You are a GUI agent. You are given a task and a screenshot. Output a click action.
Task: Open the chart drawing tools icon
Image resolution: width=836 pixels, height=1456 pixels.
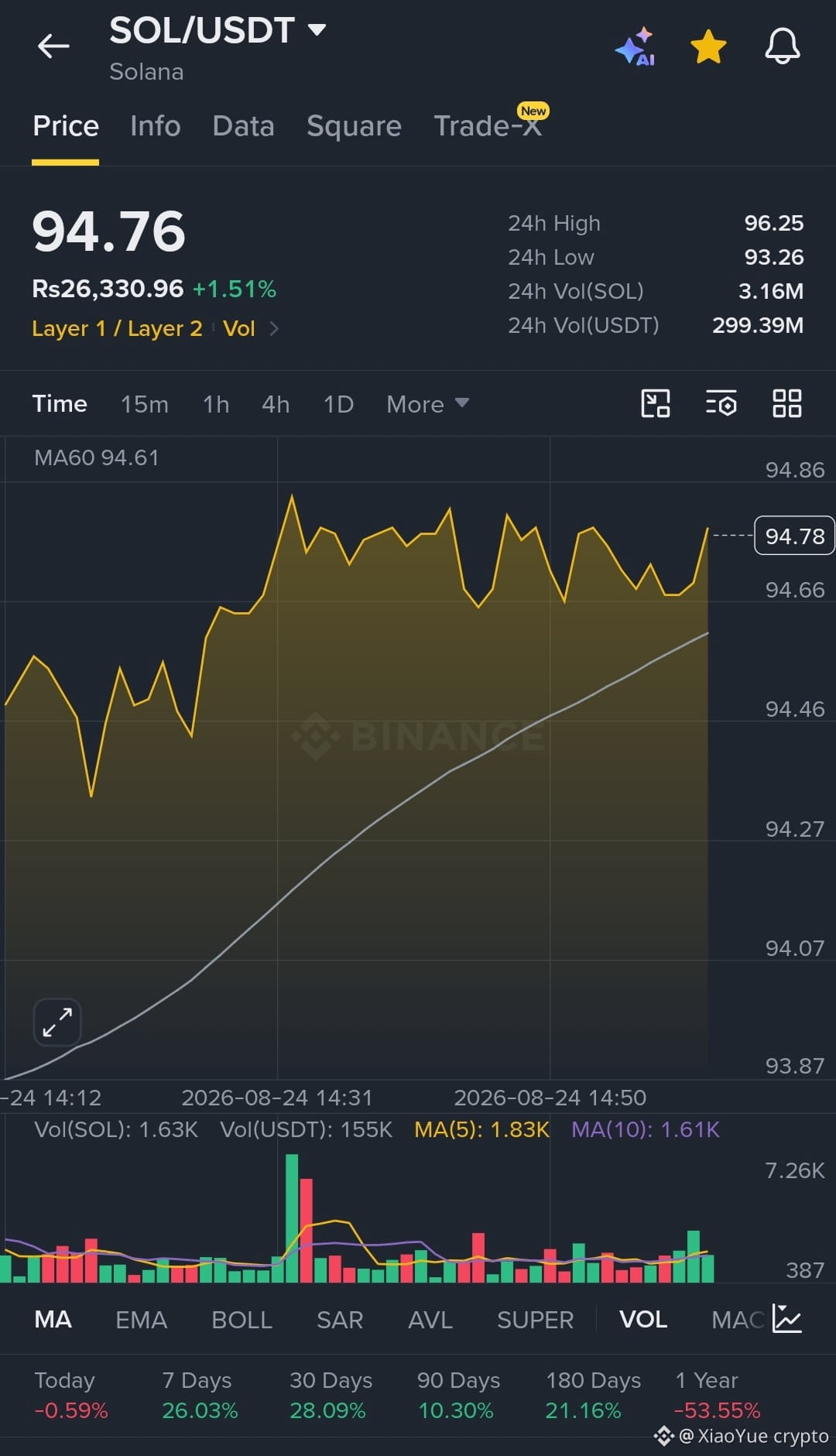pyautogui.click(x=656, y=404)
